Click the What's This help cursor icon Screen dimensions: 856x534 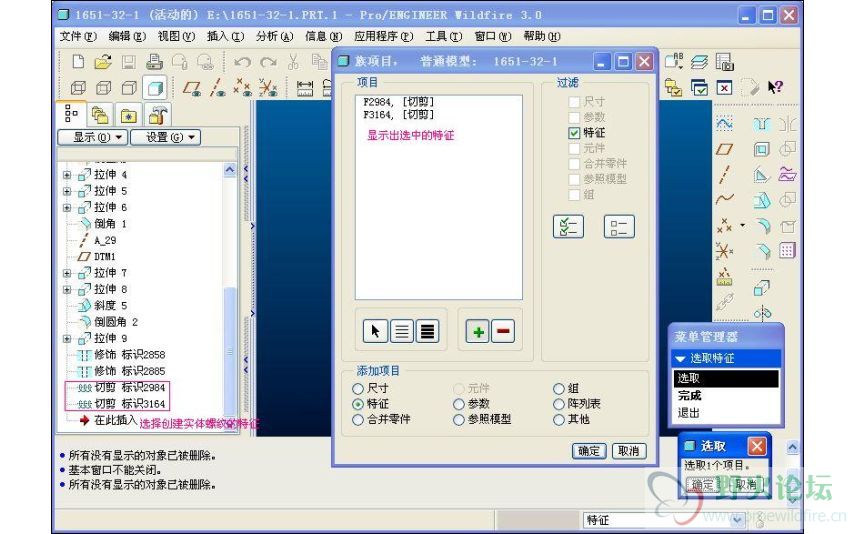point(775,87)
